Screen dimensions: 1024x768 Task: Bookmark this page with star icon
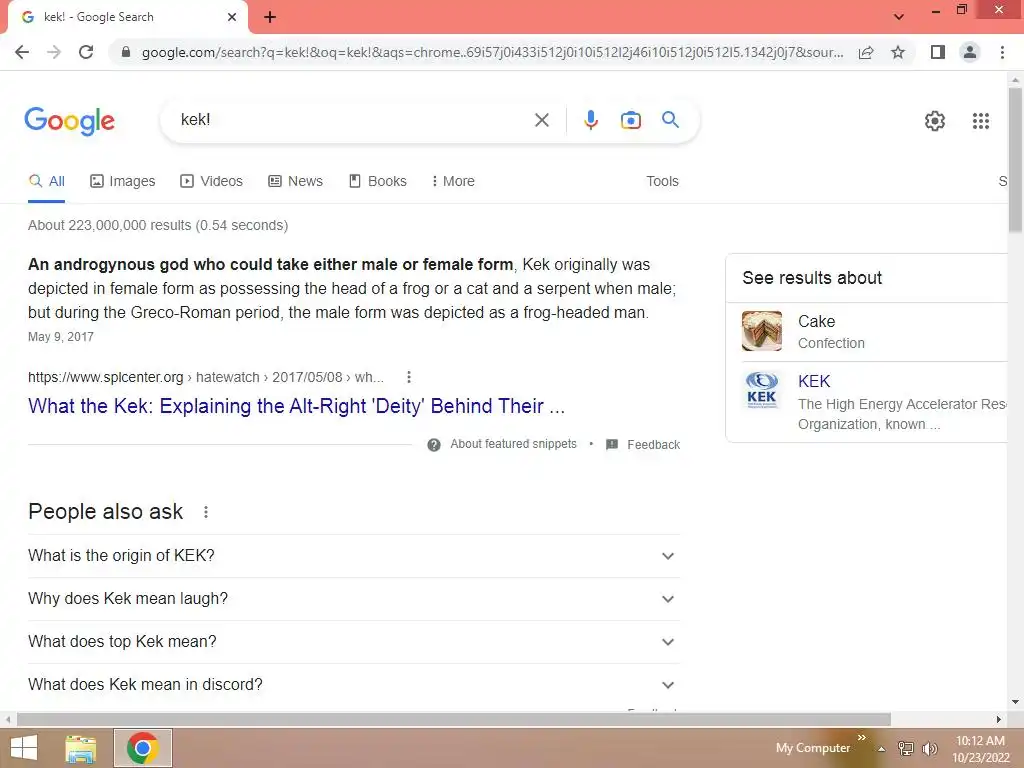(x=898, y=52)
